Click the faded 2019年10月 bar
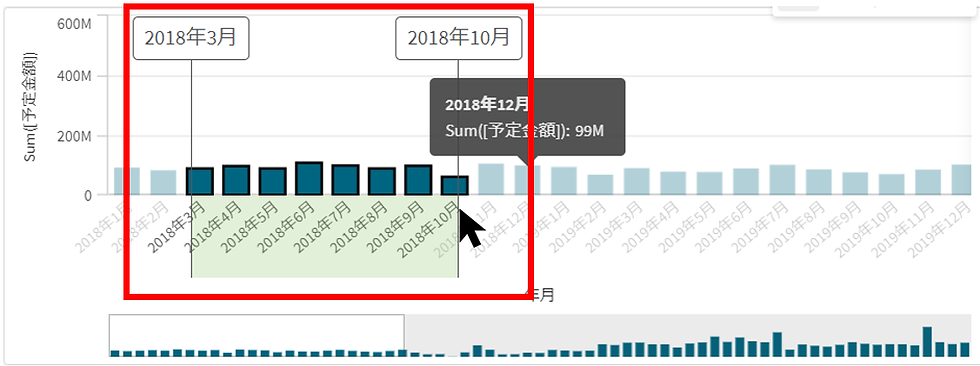 click(x=892, y=184)
